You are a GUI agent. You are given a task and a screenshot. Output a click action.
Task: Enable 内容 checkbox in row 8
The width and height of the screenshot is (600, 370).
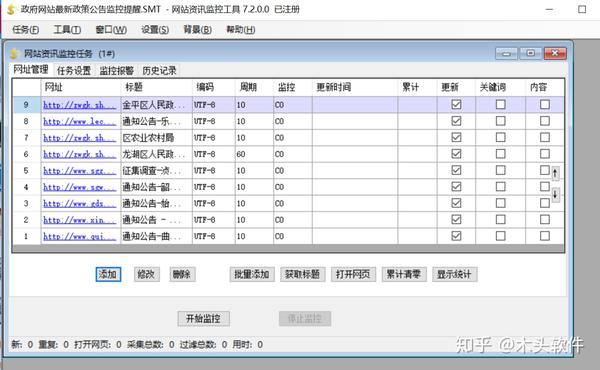click(x=545, y=121)
